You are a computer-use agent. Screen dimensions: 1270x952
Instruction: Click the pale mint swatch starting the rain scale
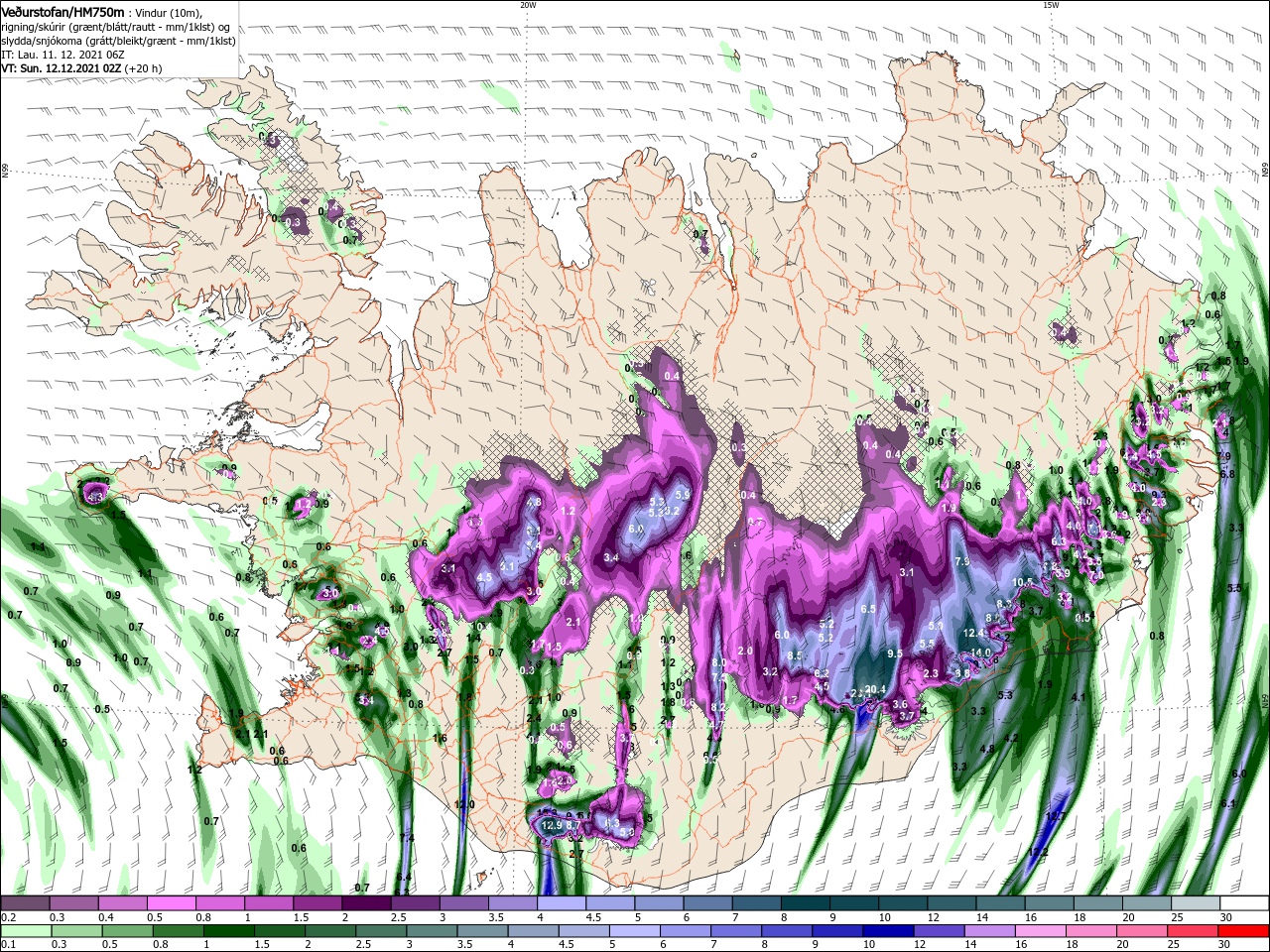click(x=25, y=931)
